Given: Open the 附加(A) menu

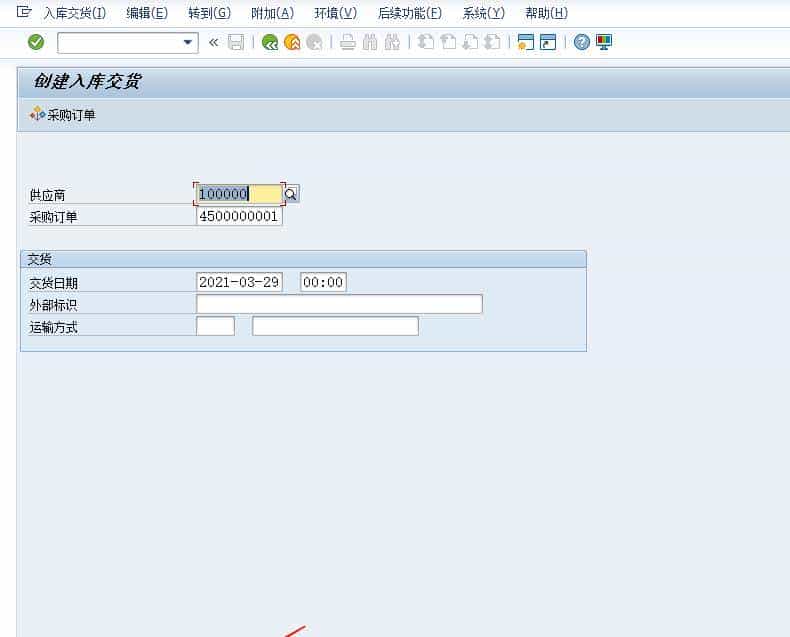Looking at the screenshot, I should point(273,13).
